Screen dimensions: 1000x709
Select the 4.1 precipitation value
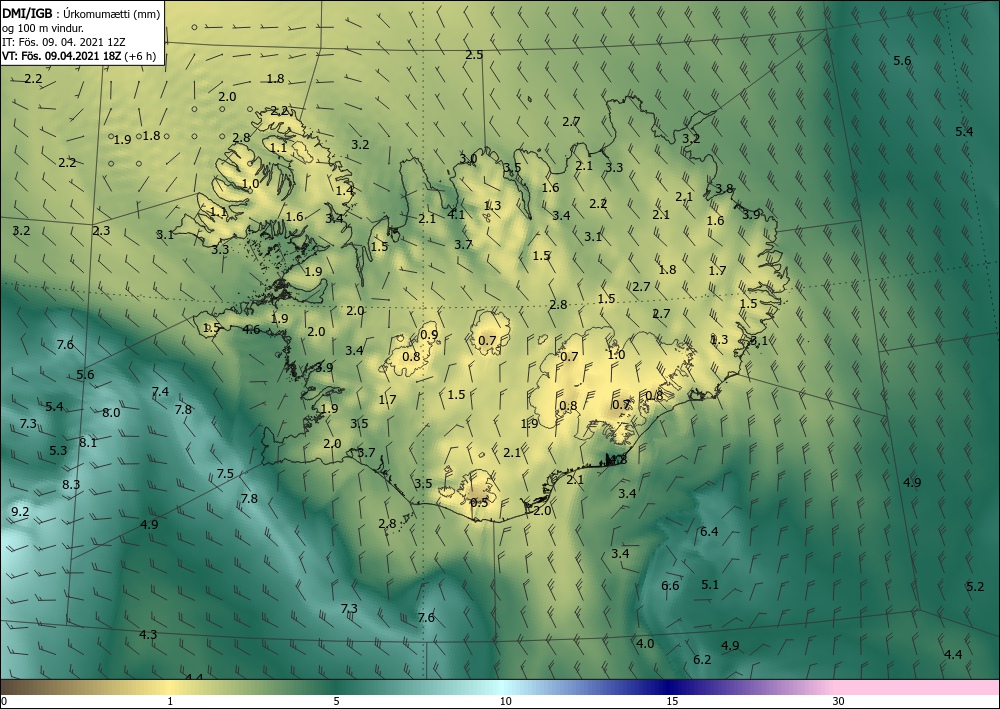456,214
